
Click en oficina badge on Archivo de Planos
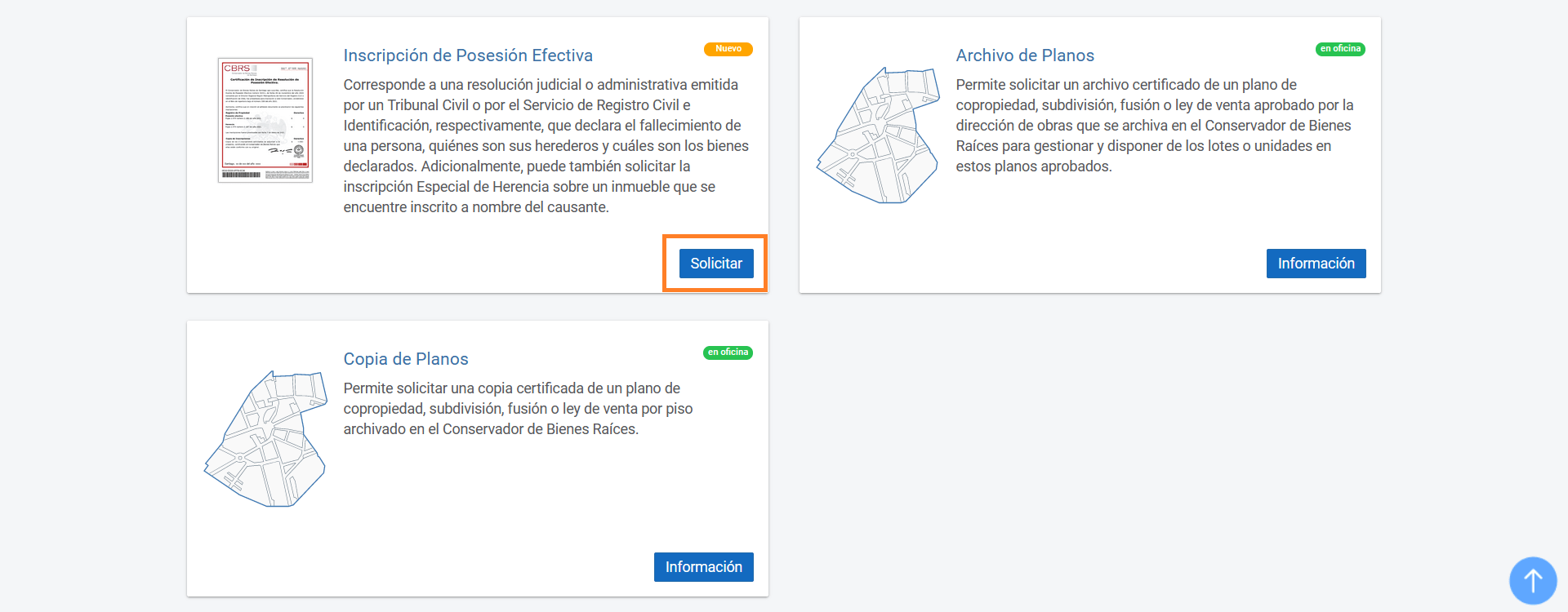pos(1340,49)
